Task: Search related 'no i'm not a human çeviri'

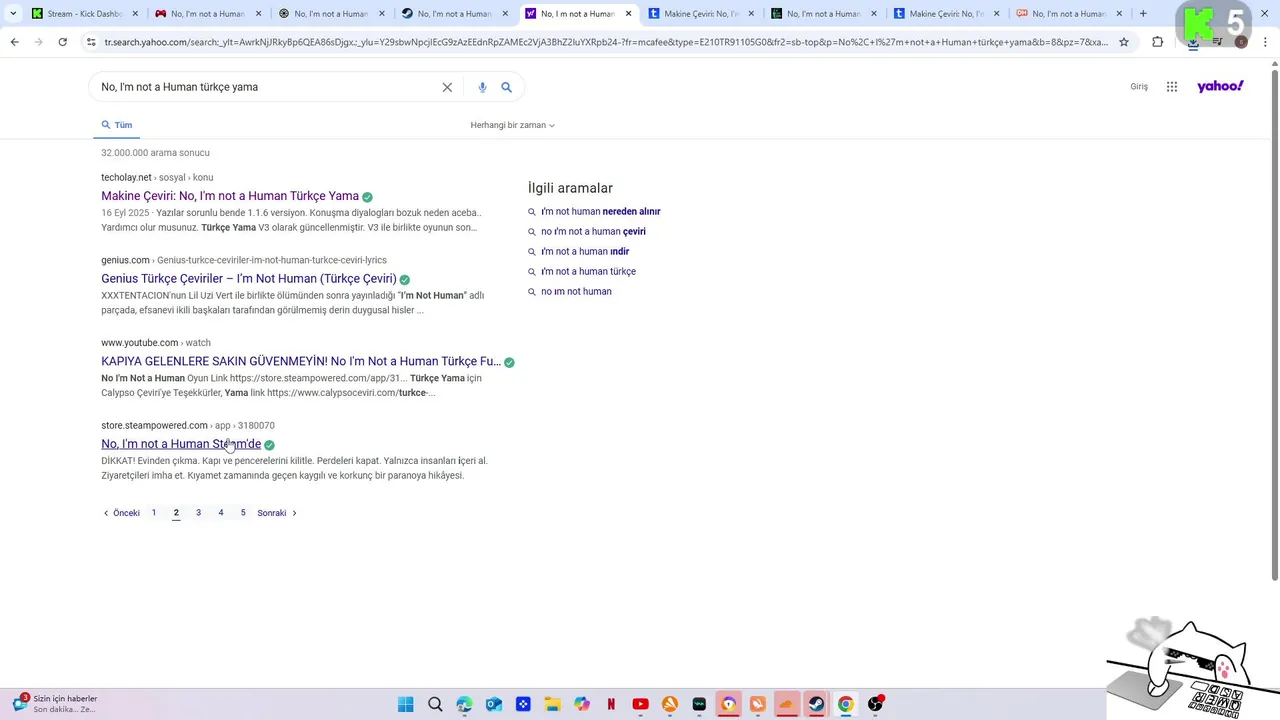Action: coord(593,232)
